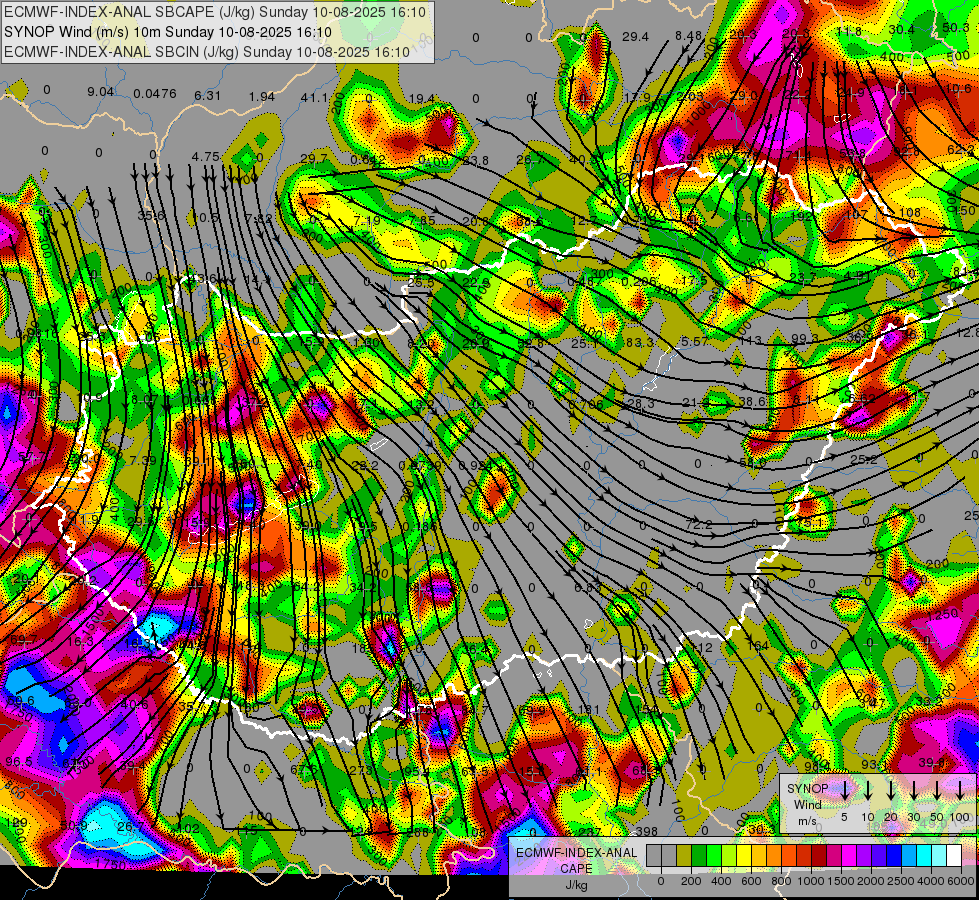Click the 'J/kg' unit label in the legend
The image size is (979, 900).
point(576,885)
